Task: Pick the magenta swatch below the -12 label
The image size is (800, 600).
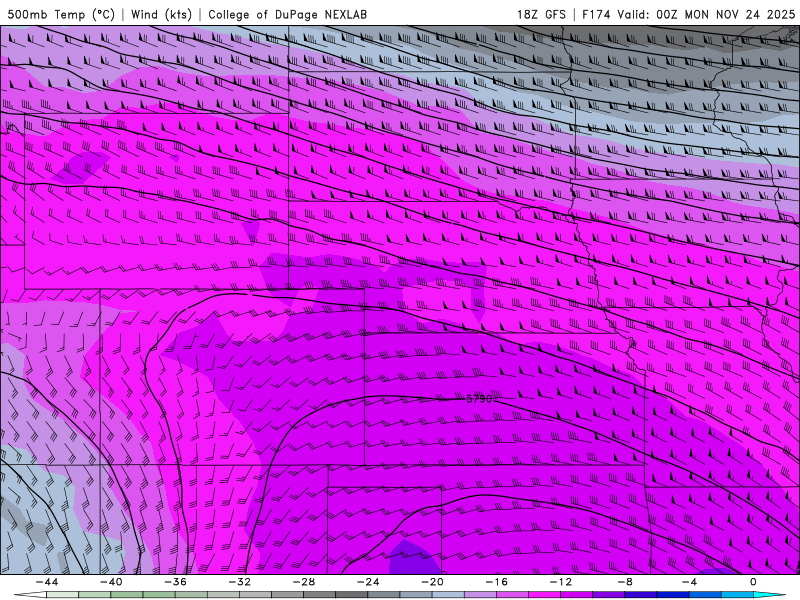Action: pyautogui.click(x=544, y=595)
